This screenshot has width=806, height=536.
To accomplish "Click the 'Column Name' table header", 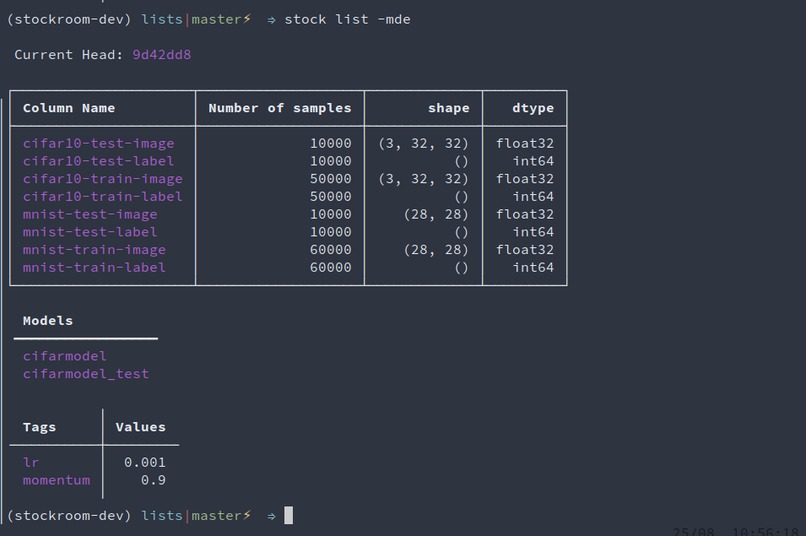I will point(69,108).
